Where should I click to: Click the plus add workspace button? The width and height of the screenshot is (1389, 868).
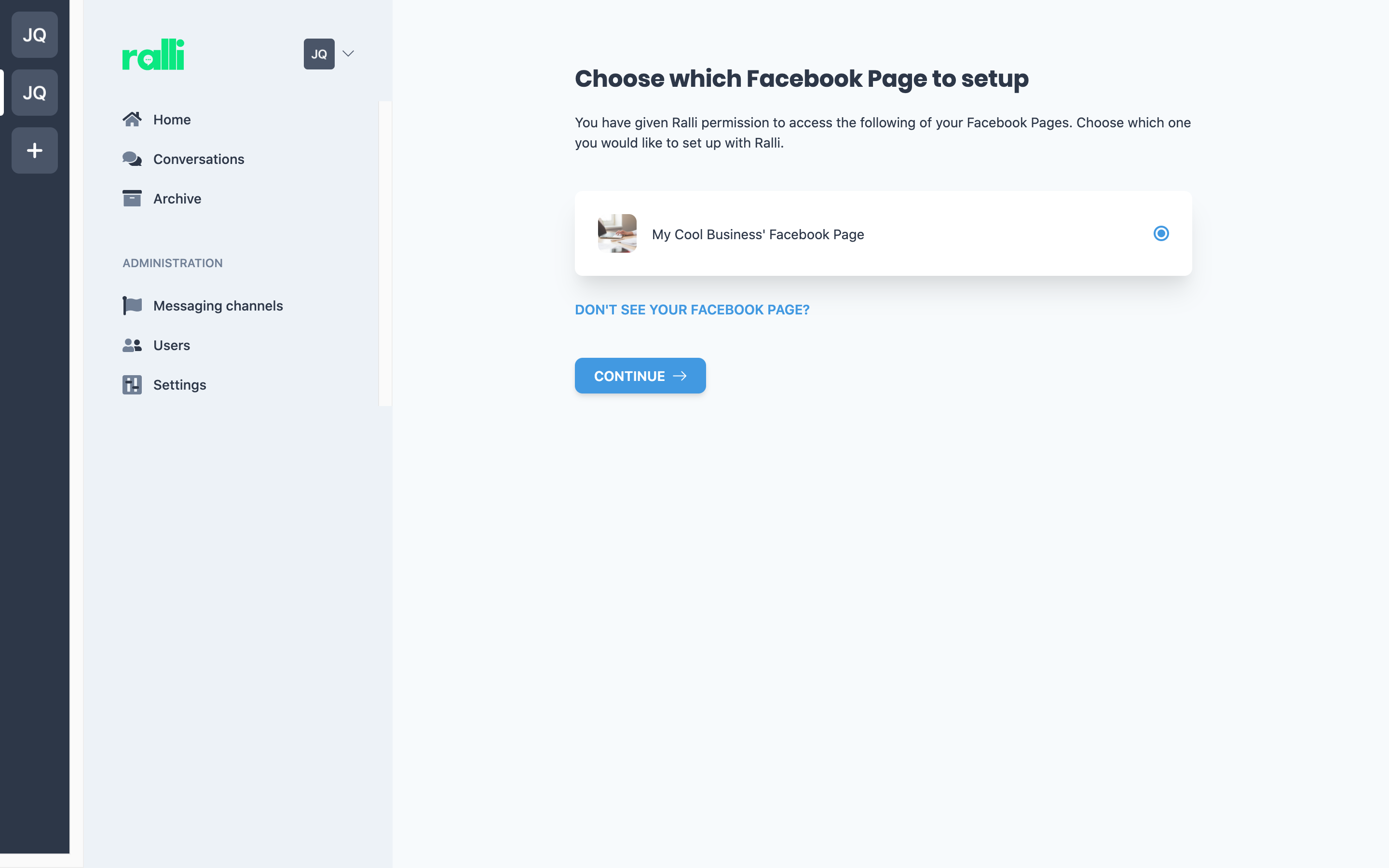tap(34, 150)
